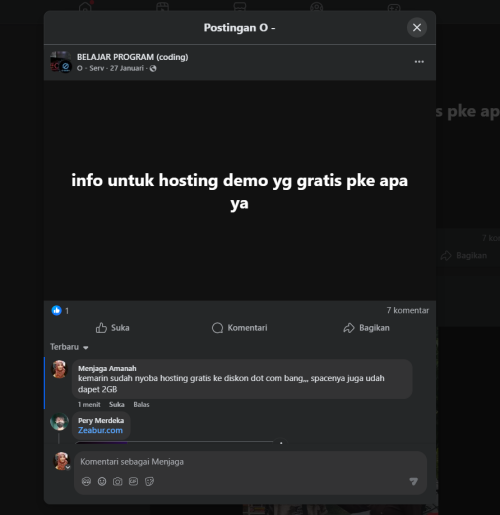The height and width of the screenshot is (515, 500).
Task: Click the author name O - Serv
Action: pyautogui.click(x=90, y=68)
